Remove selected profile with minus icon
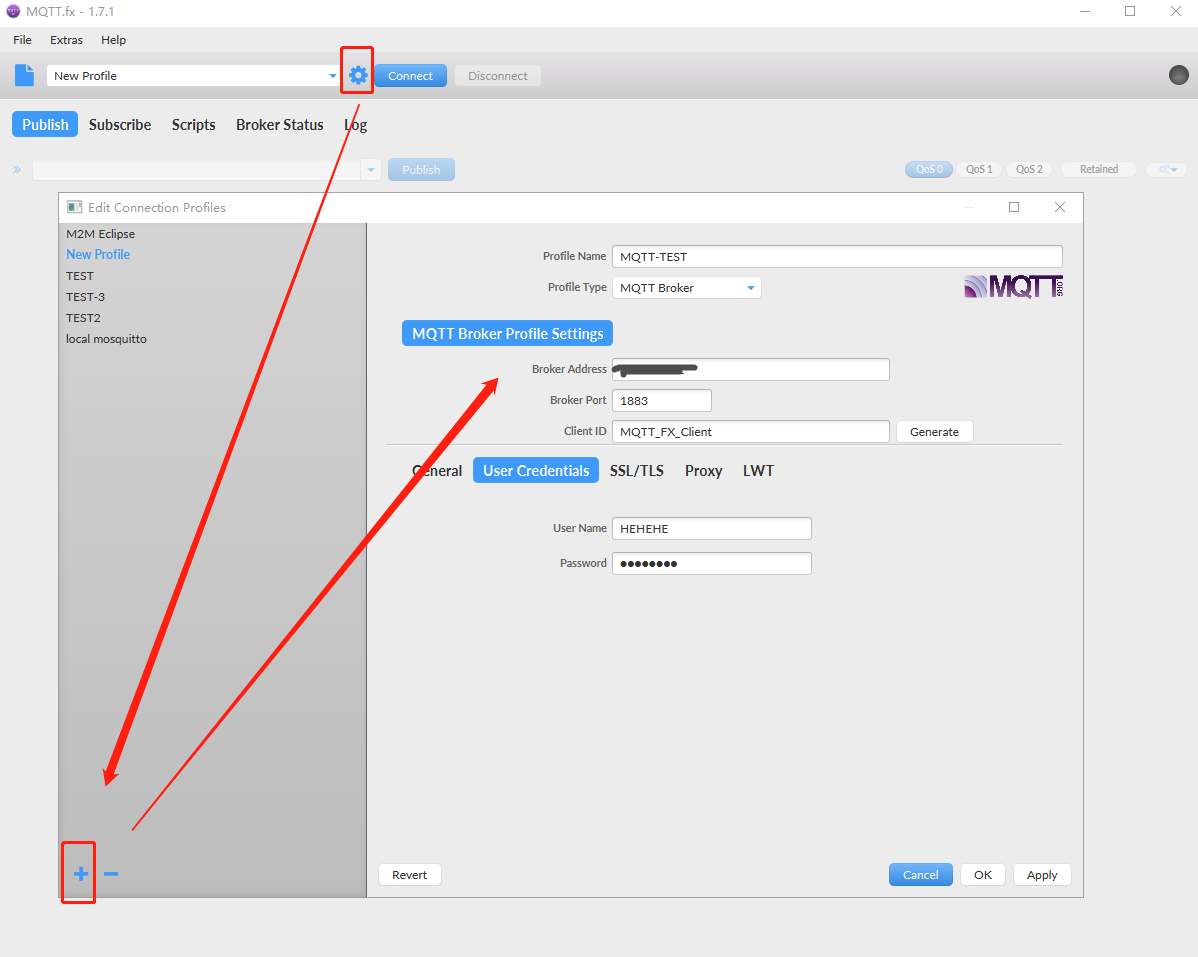This screenshot has width=1198, height=957. pos(111,874)
